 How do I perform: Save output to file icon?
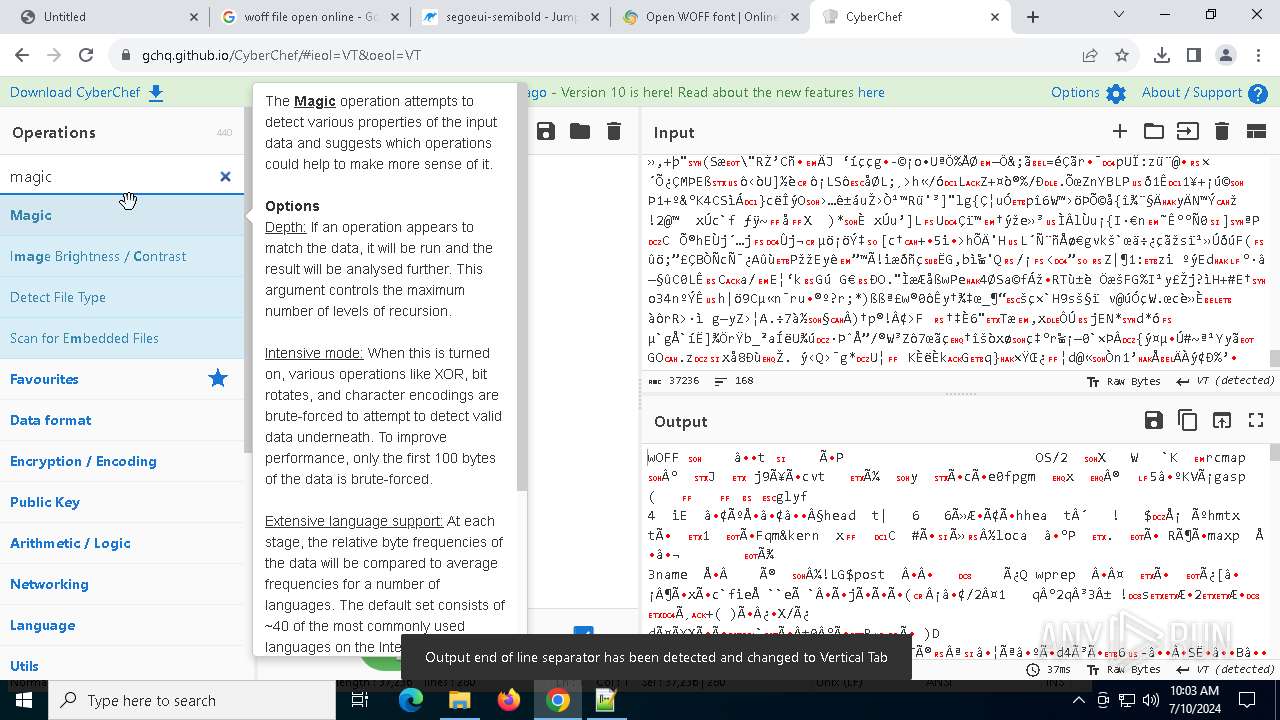1154,420
